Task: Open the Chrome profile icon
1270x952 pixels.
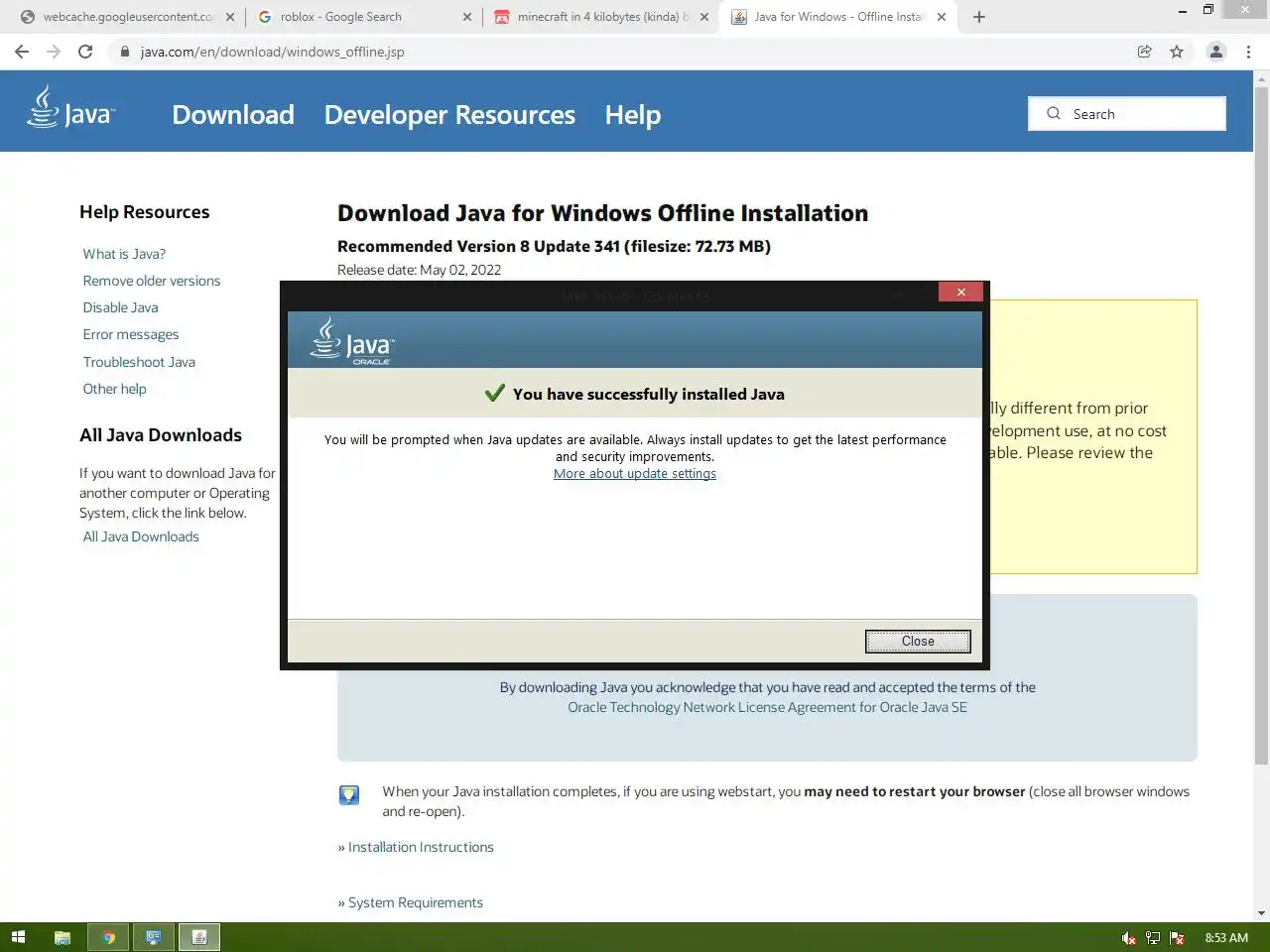Action: [1216, 52]
